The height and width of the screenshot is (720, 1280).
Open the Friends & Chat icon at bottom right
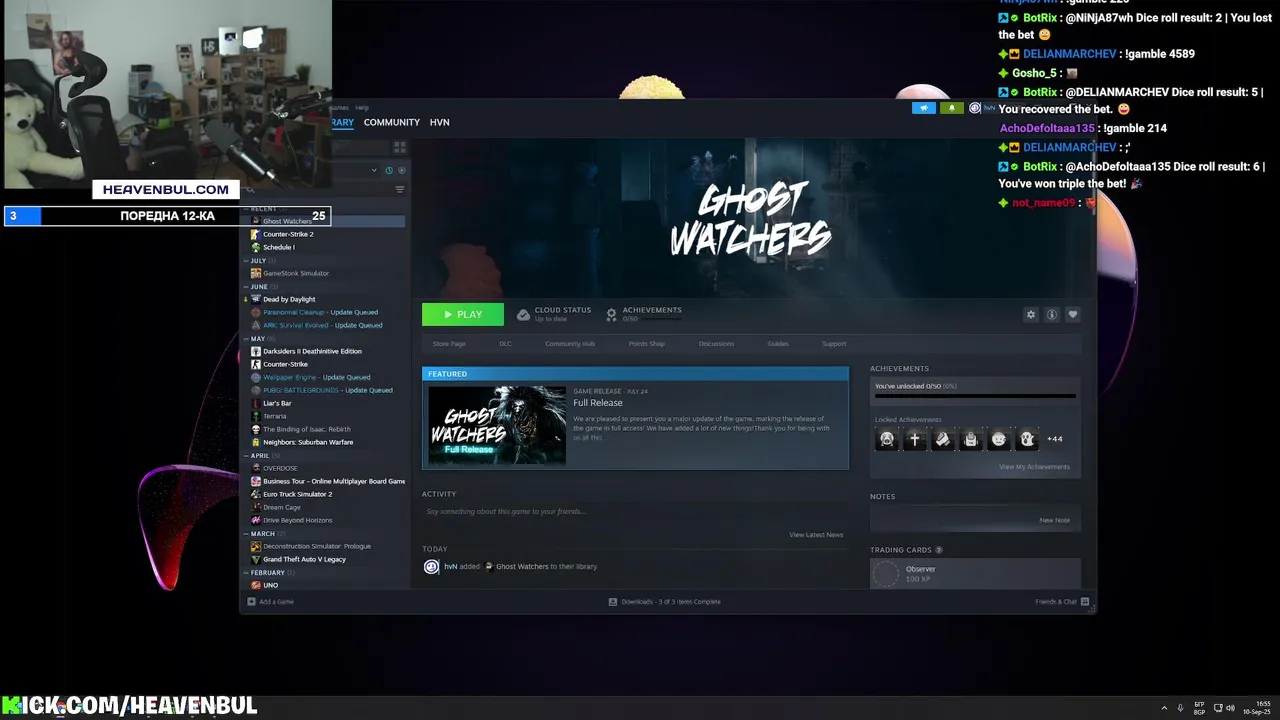point(1085,602)
